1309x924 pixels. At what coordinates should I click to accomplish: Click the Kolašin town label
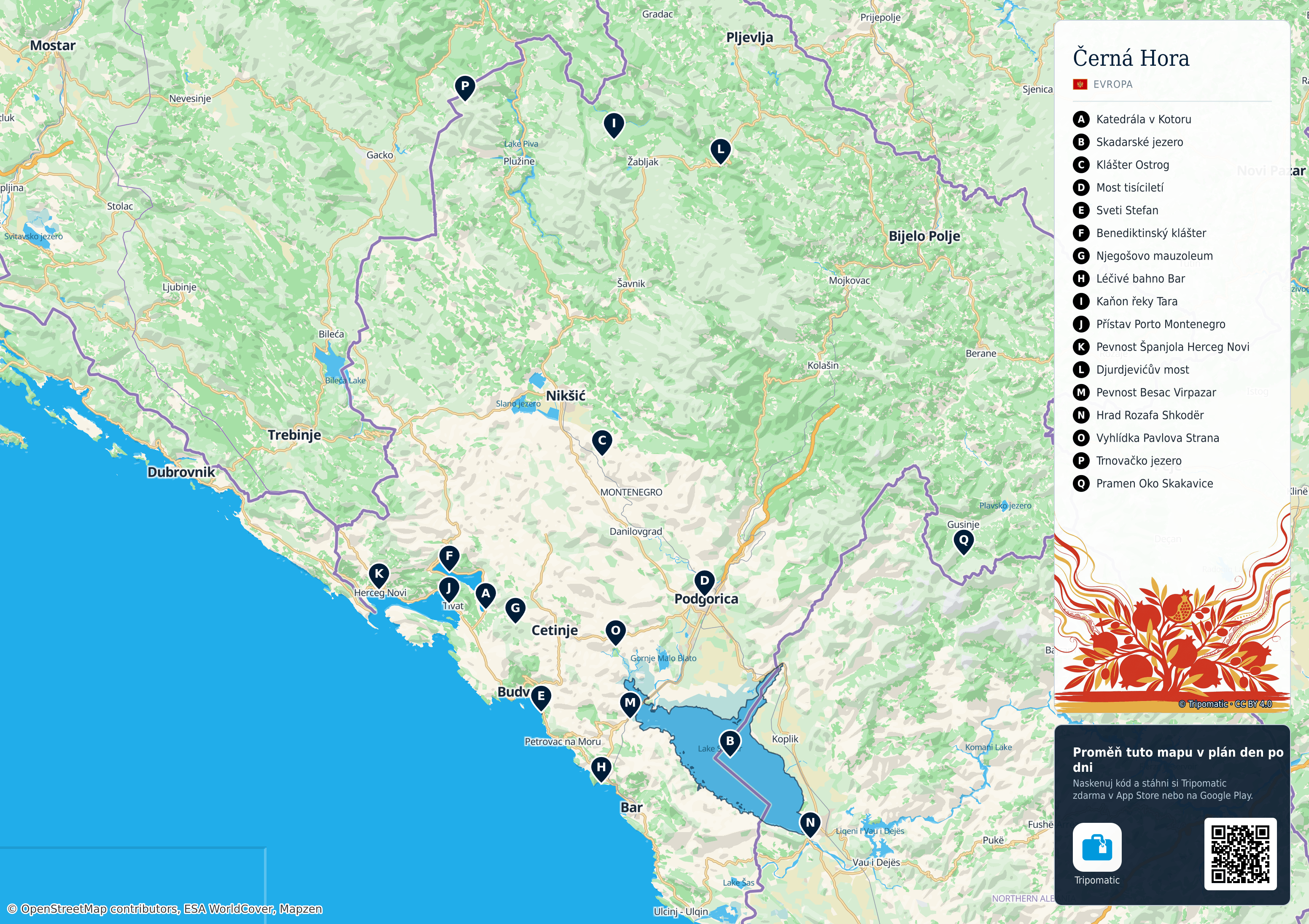823,365
